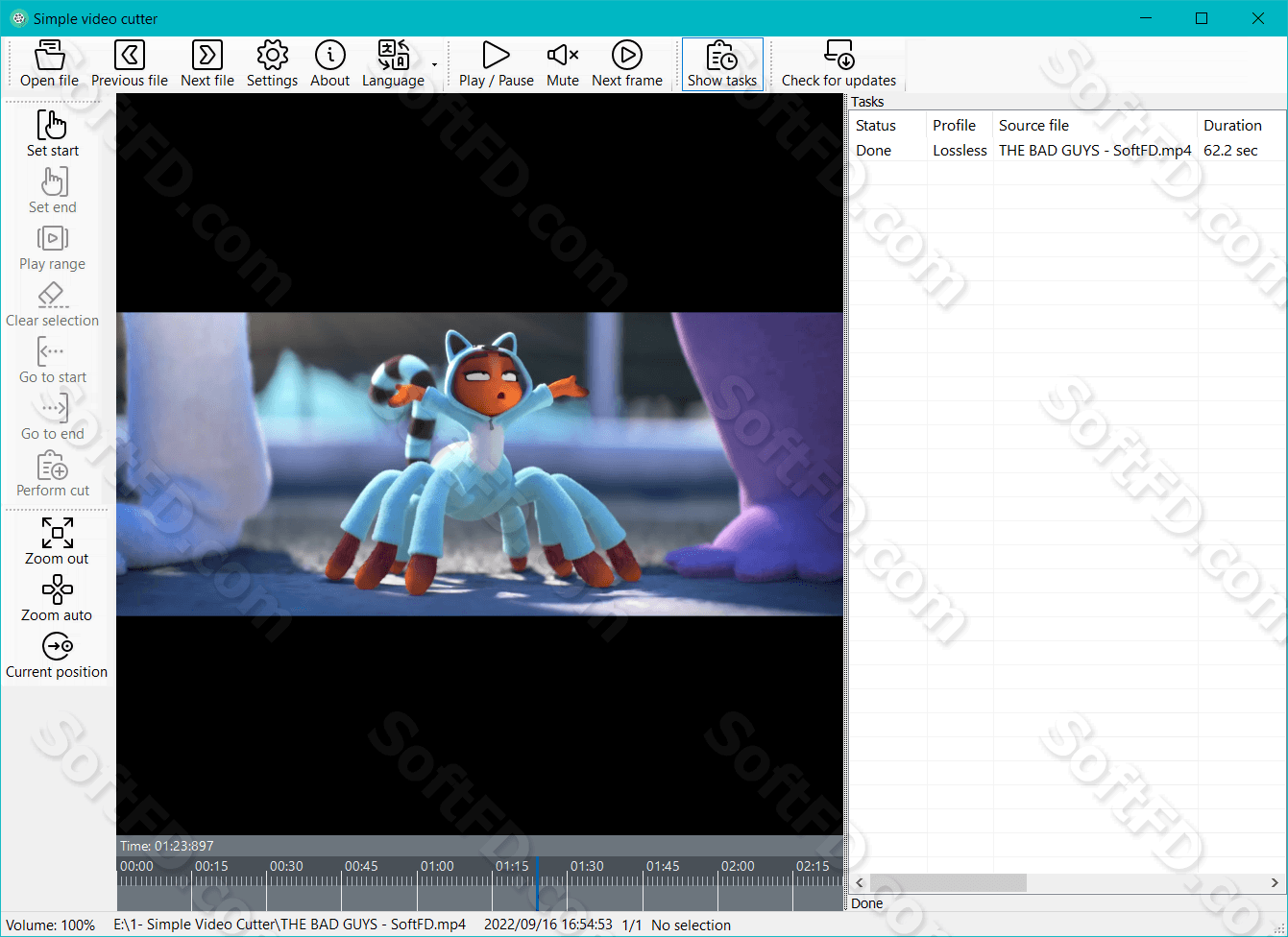Click the 1/1 file counter
Viewport: 1288px width, 937px height.
632,925
